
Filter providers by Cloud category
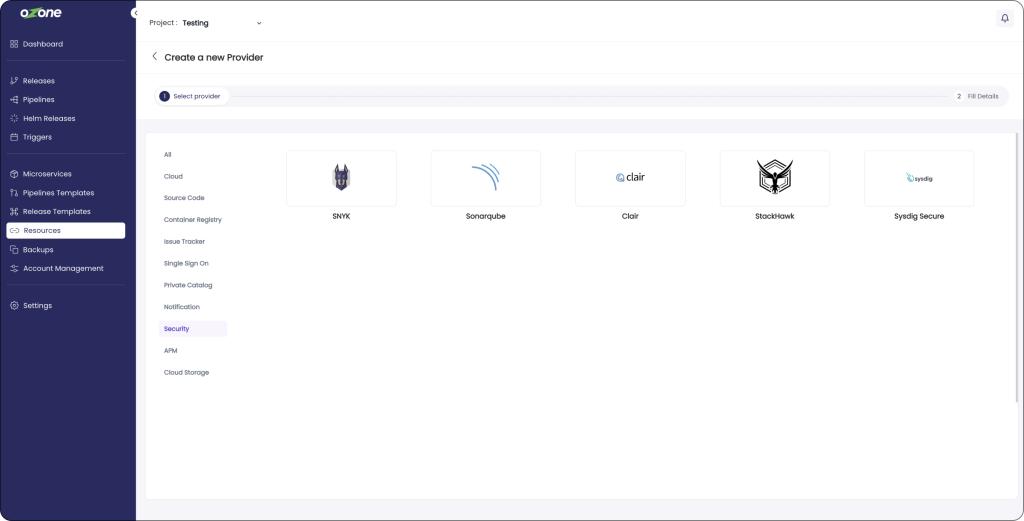tap(173, 176)
